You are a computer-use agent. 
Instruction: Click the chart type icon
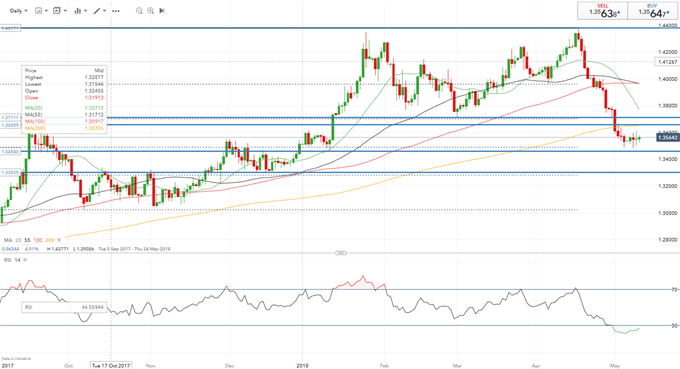pyautogui.click(x=38, y=11)
